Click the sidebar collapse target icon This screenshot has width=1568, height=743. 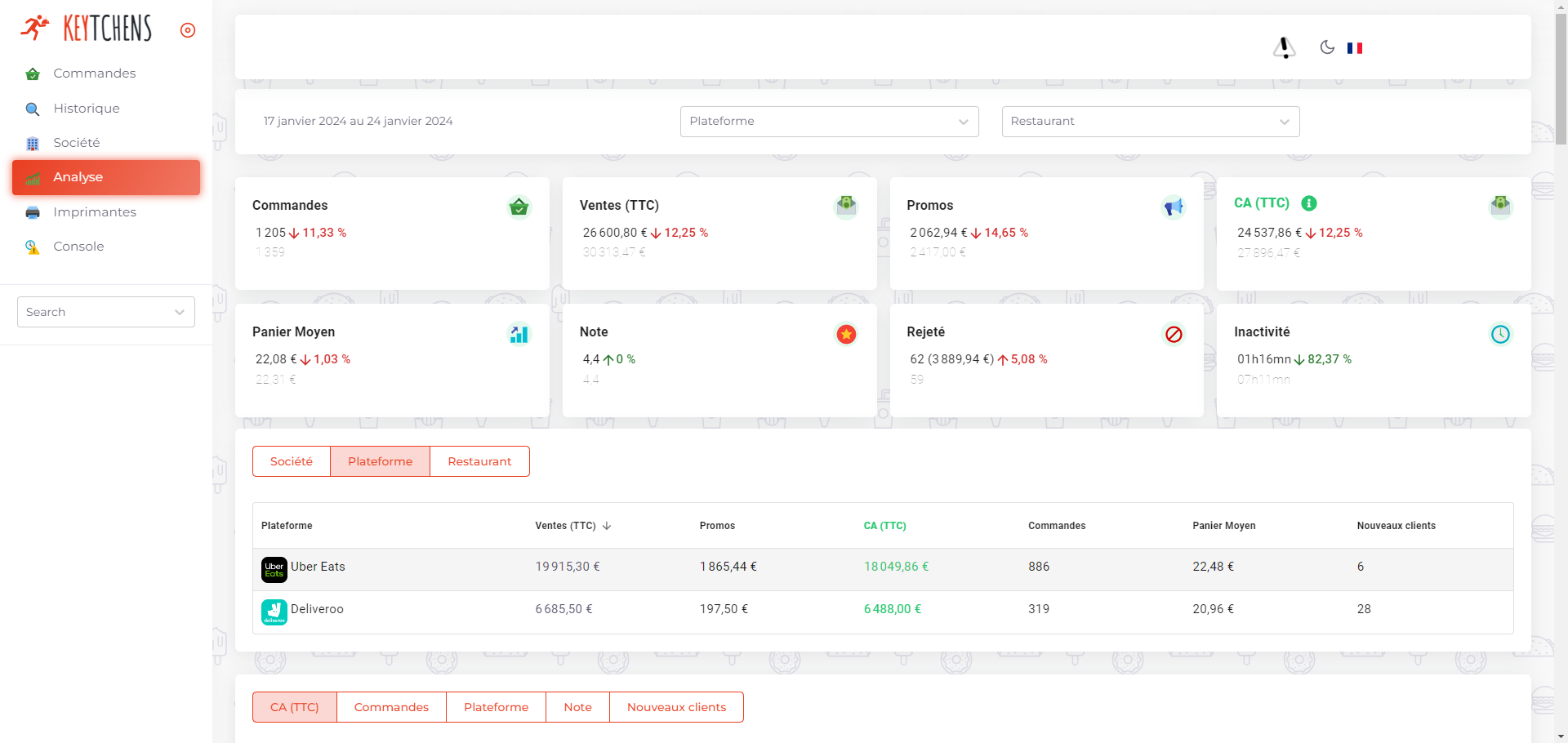pyautogui.click(x=188, y=30)
